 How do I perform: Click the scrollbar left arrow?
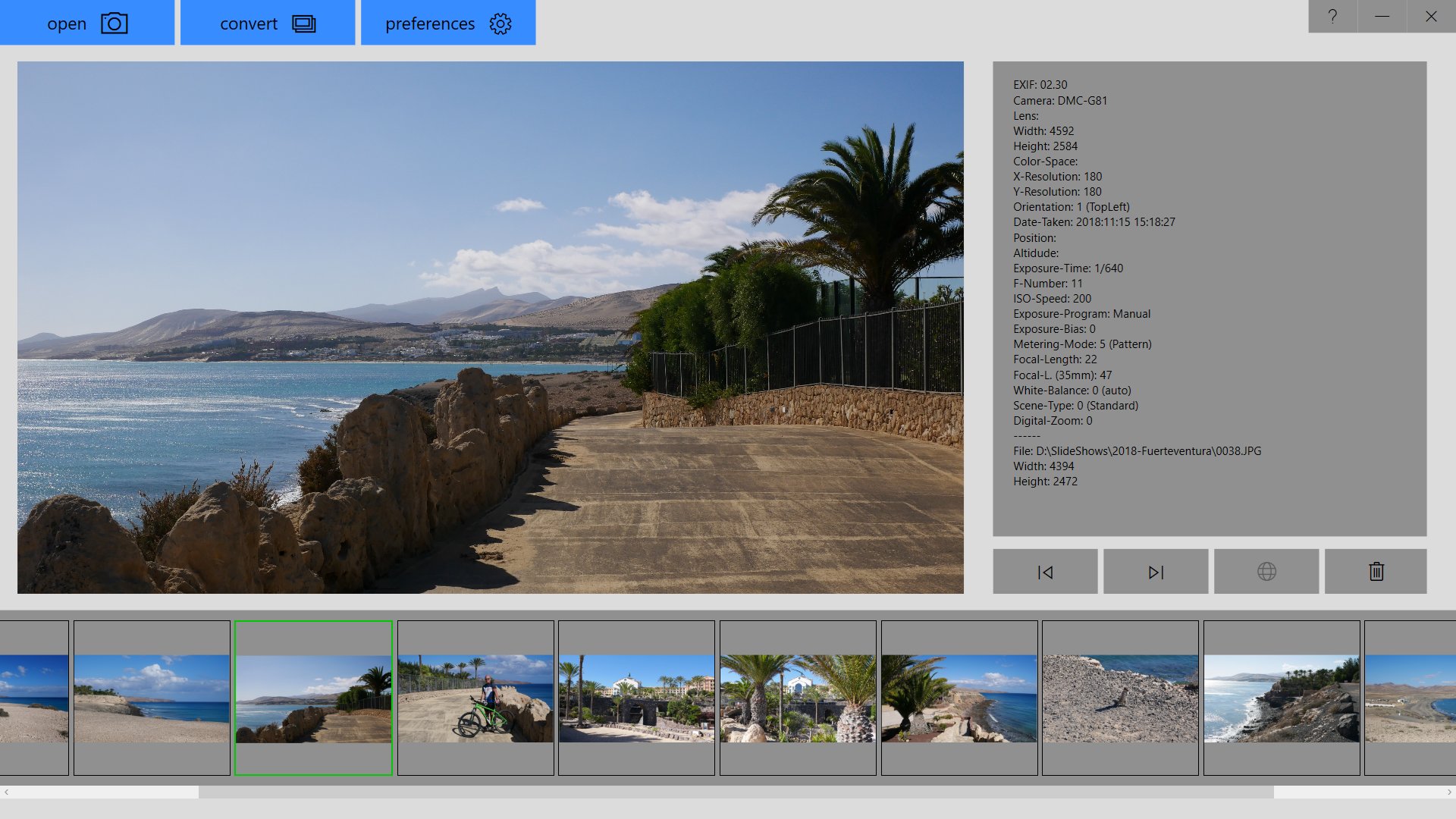click(x=6, y=792)
